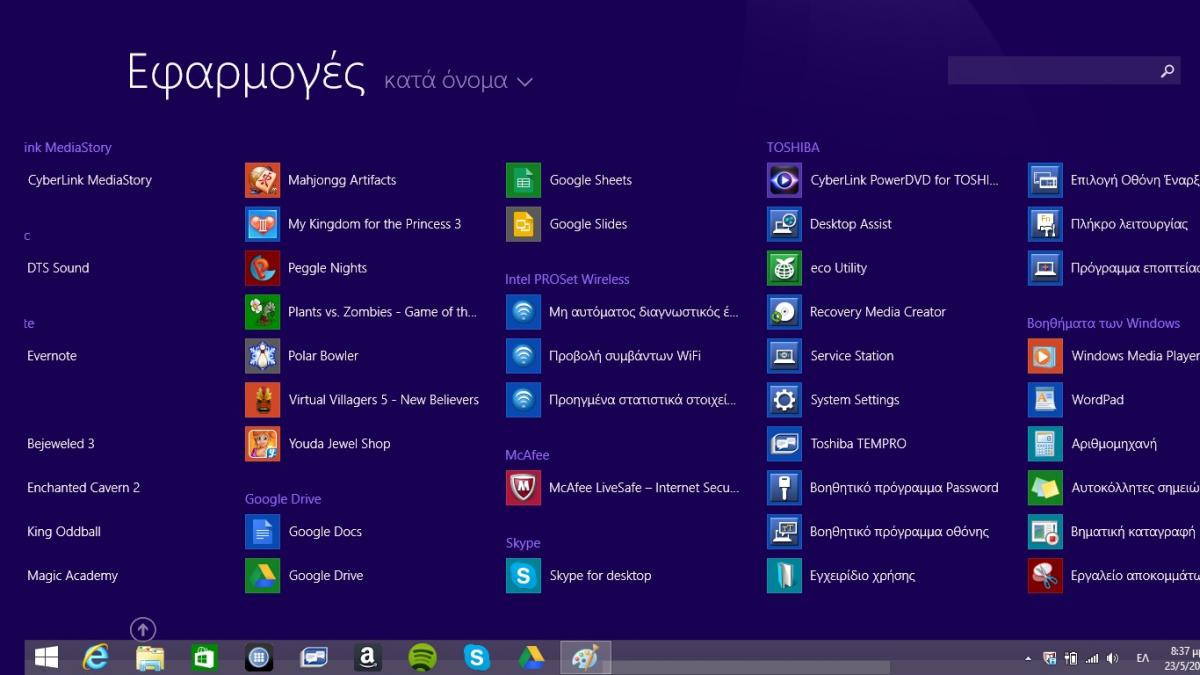
Task: Open the Πλήκρο λειτουργίας icon
Action: coord(1045,224)
